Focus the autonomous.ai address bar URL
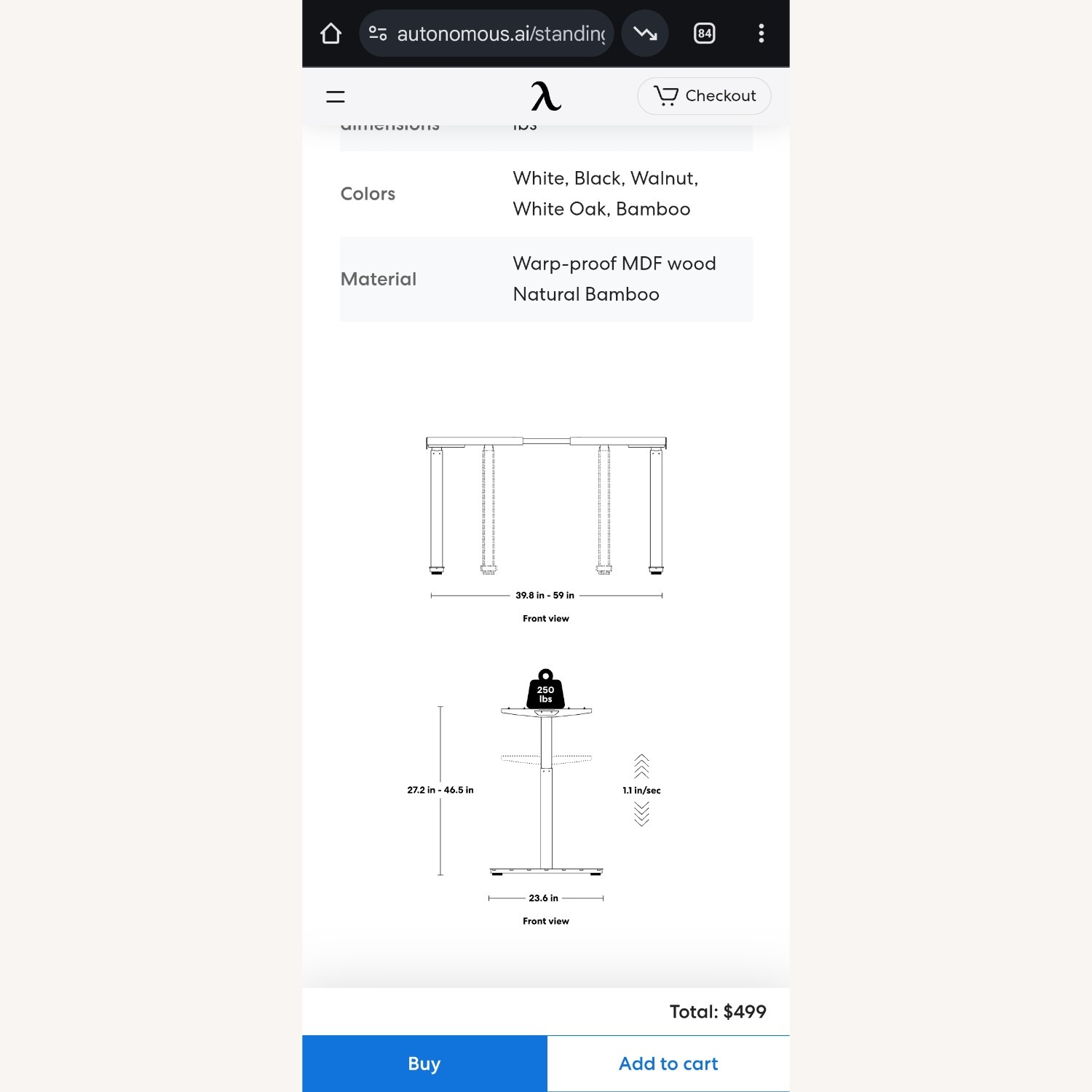 click(501, 33)
